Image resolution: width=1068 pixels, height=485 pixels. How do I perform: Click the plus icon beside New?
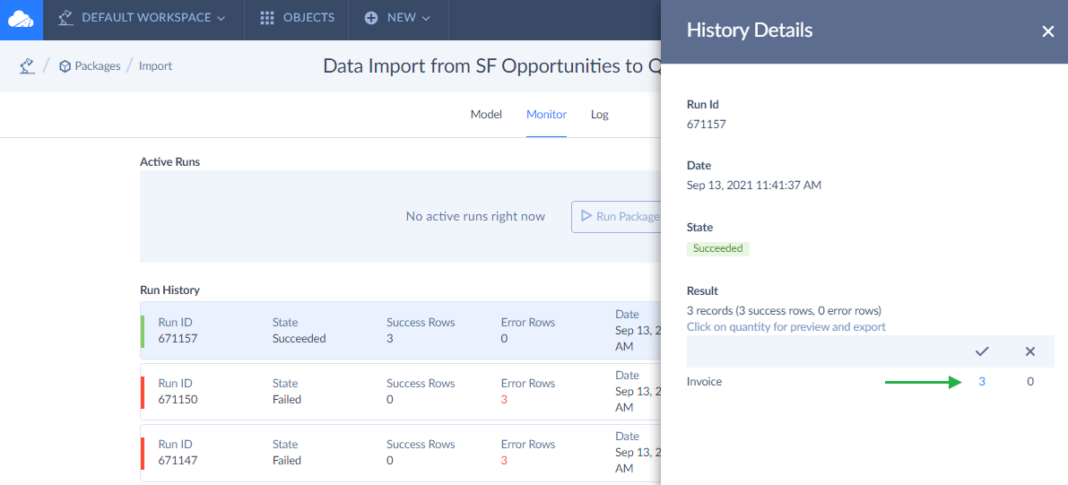[371, 18]
